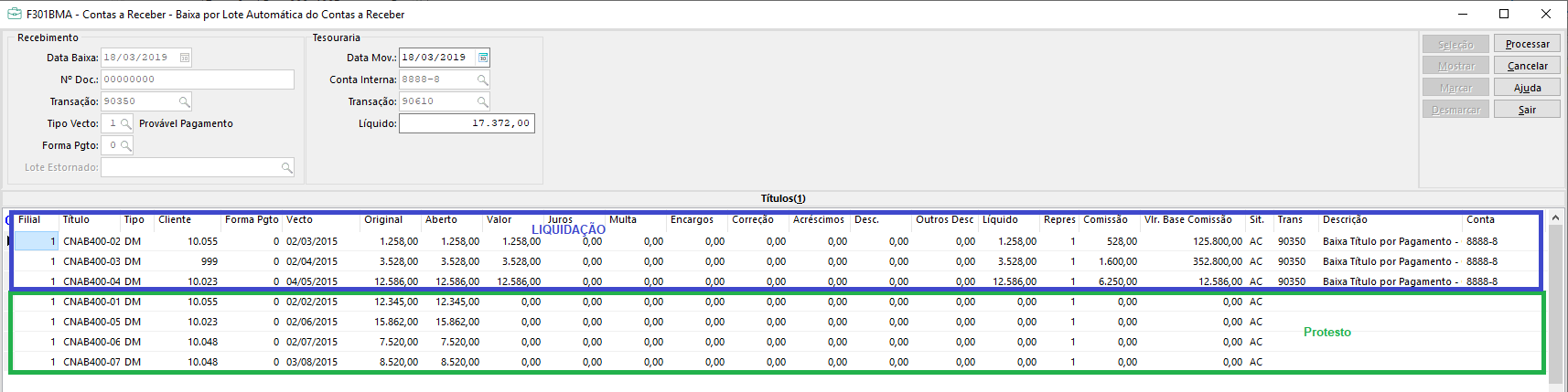The image size is (1568, 392).
Task: Click search icon in Lote Estornado field
Action: point(286,167)
